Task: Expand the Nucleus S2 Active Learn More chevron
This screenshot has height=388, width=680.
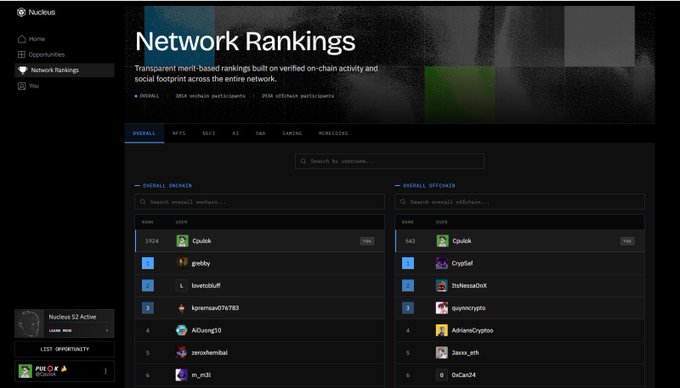Action: click(107, 331)
